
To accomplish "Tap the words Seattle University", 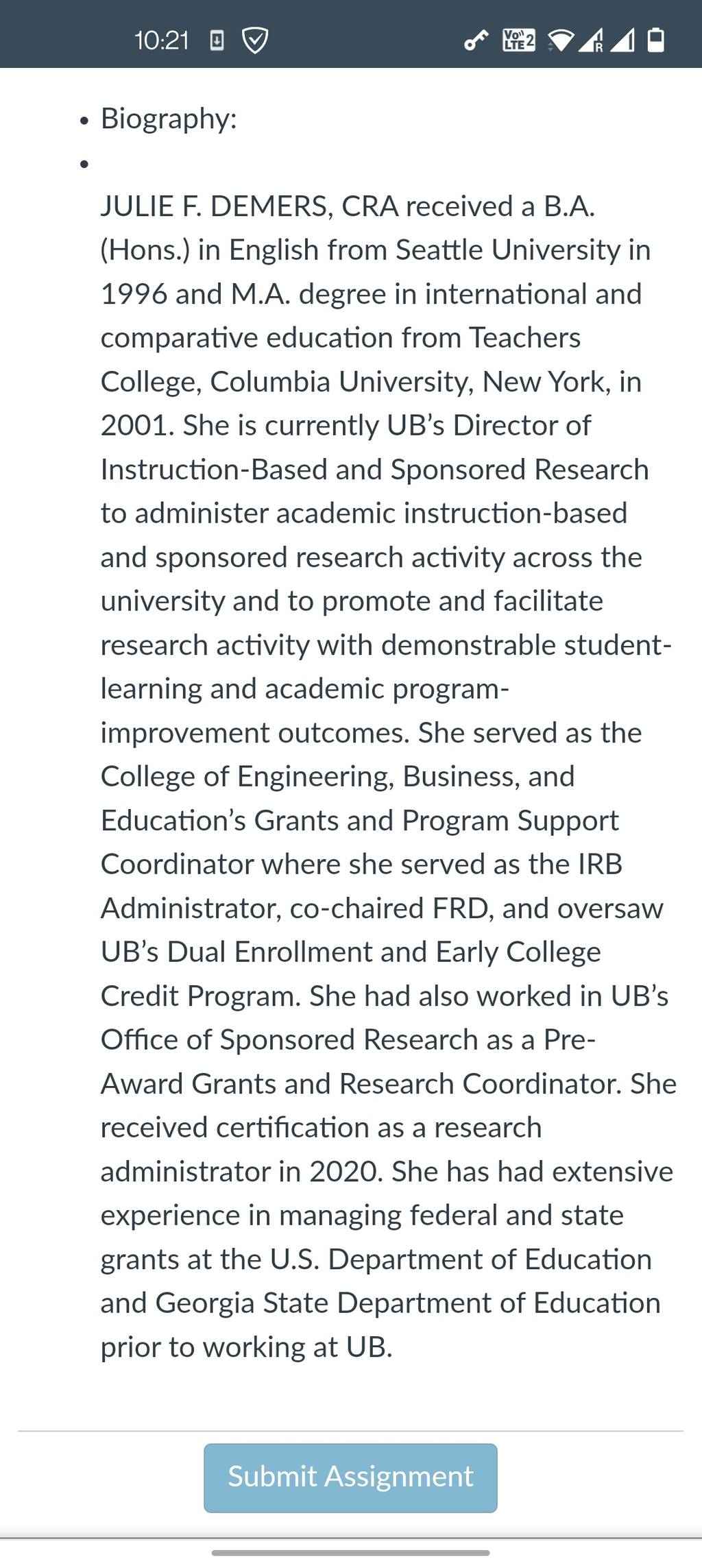I will [508, 250].
